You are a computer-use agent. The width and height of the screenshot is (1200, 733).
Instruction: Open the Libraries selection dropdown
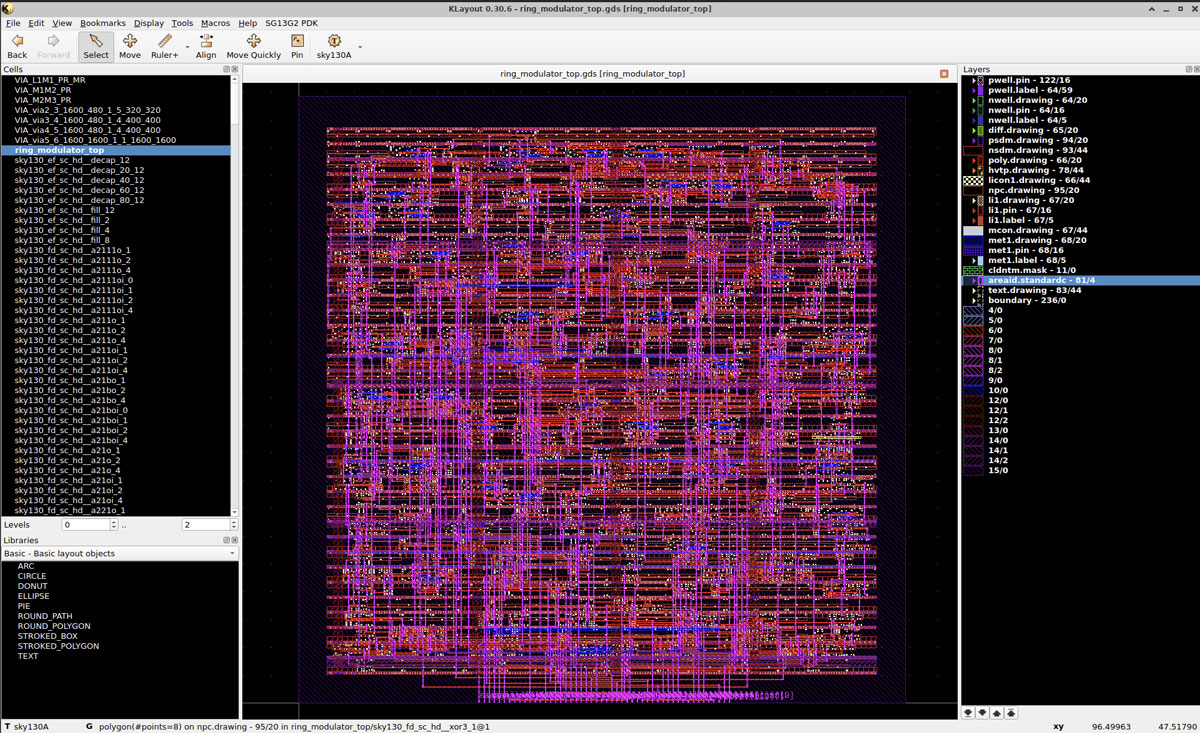[230, 553]
